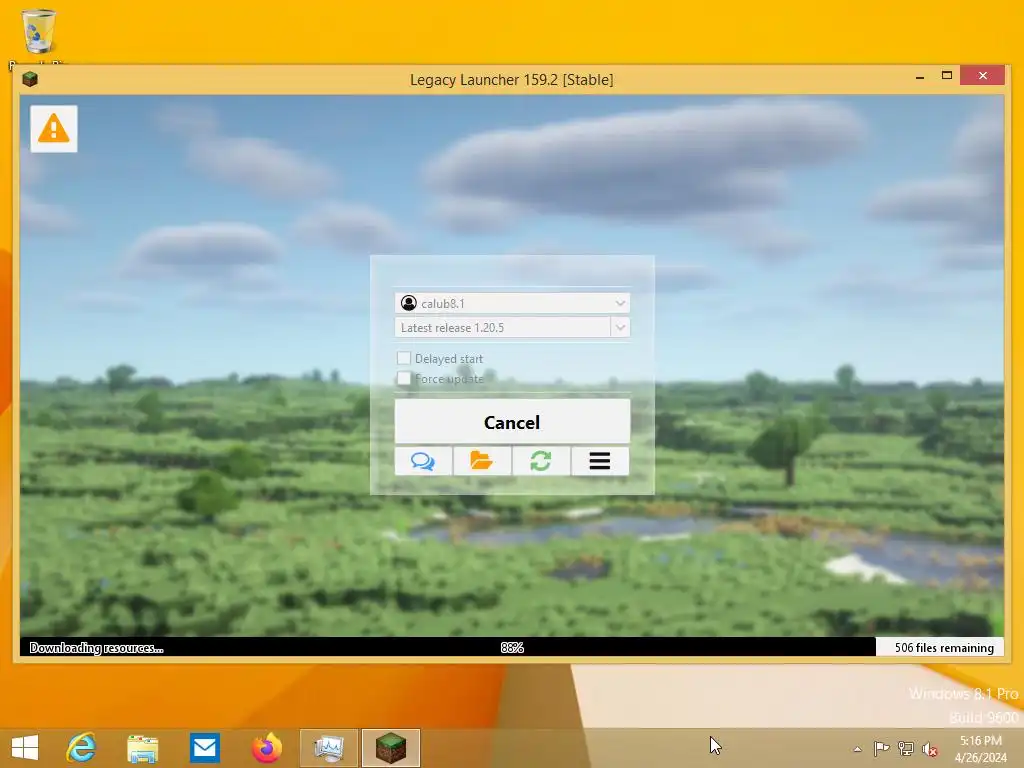Open the network tray icon
1024x768 pixels.
906,748
